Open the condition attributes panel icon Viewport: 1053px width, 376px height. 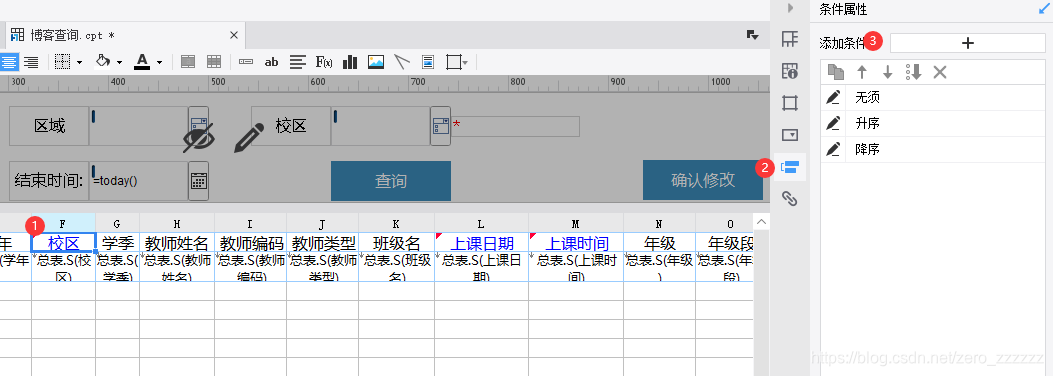[790, 167]
